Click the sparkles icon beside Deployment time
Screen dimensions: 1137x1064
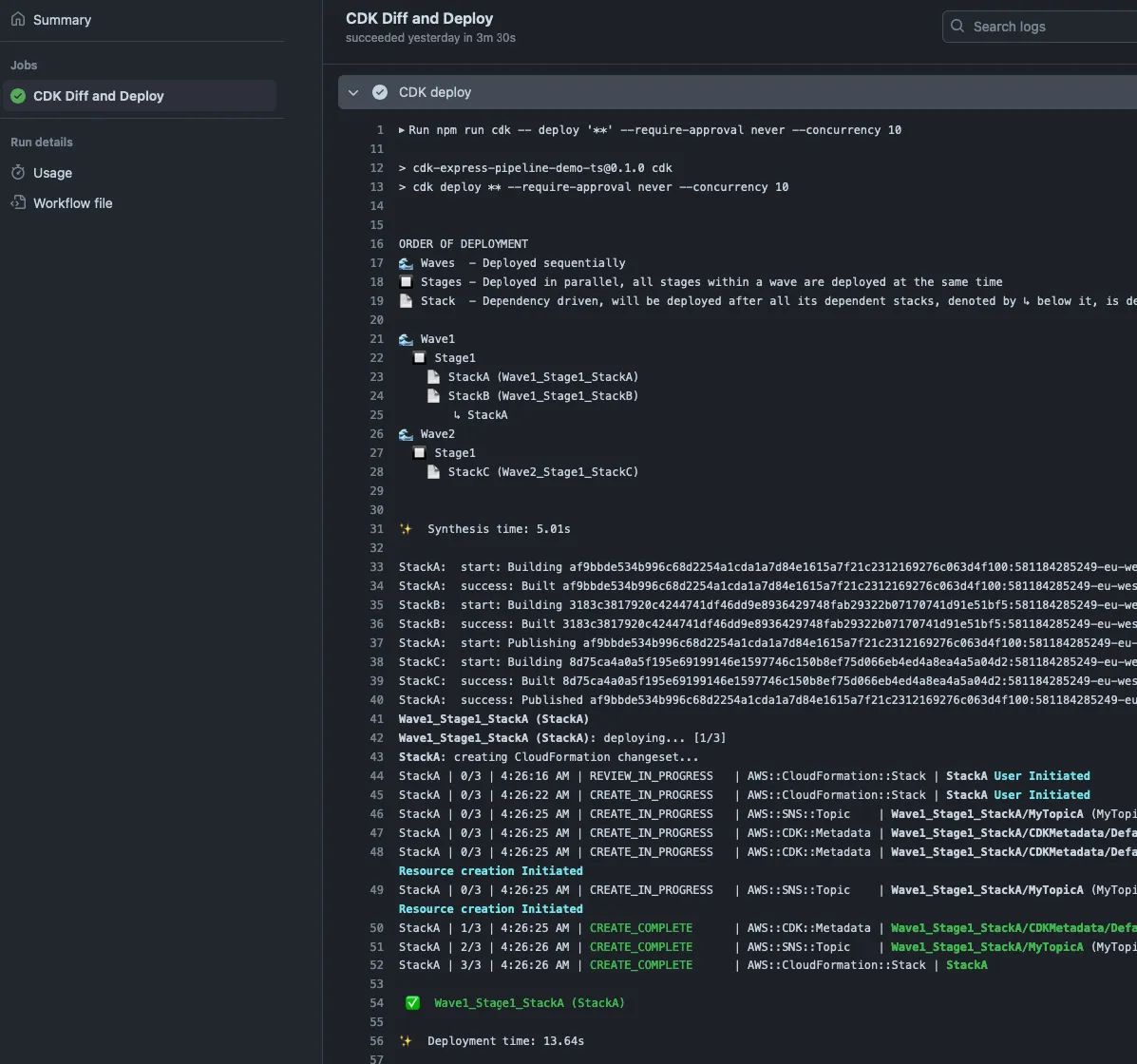pyautogui.click(x=406, y=1041)
